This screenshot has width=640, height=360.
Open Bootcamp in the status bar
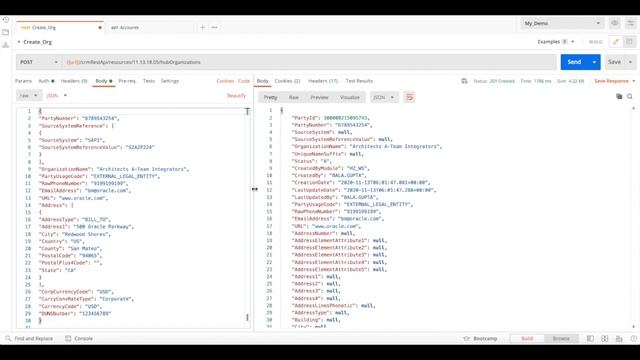point(481,338)
